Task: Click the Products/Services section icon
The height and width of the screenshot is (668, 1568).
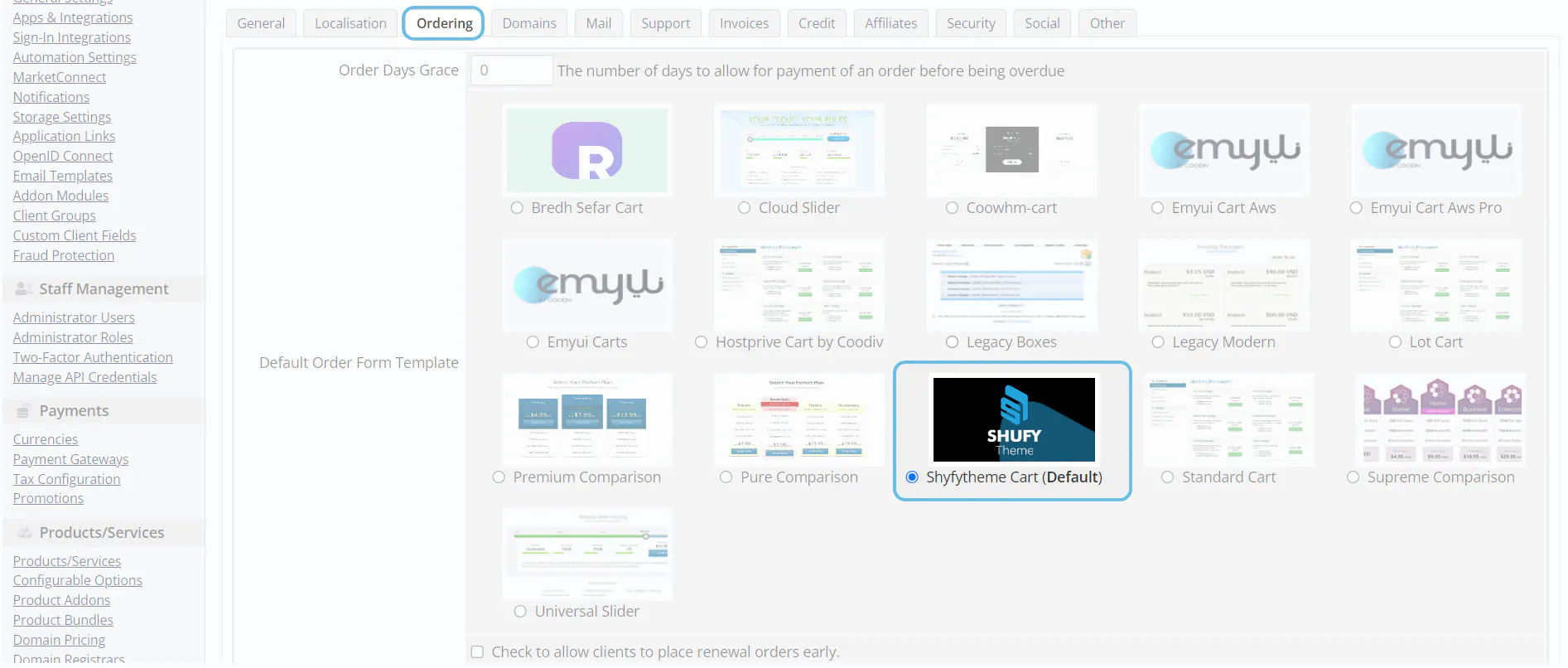Action: [x=24, y=533]
